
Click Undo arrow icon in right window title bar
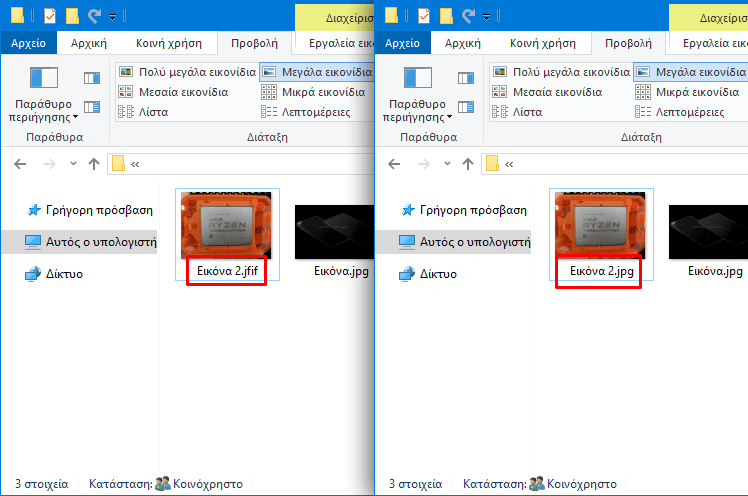click(x=468, y=16)
